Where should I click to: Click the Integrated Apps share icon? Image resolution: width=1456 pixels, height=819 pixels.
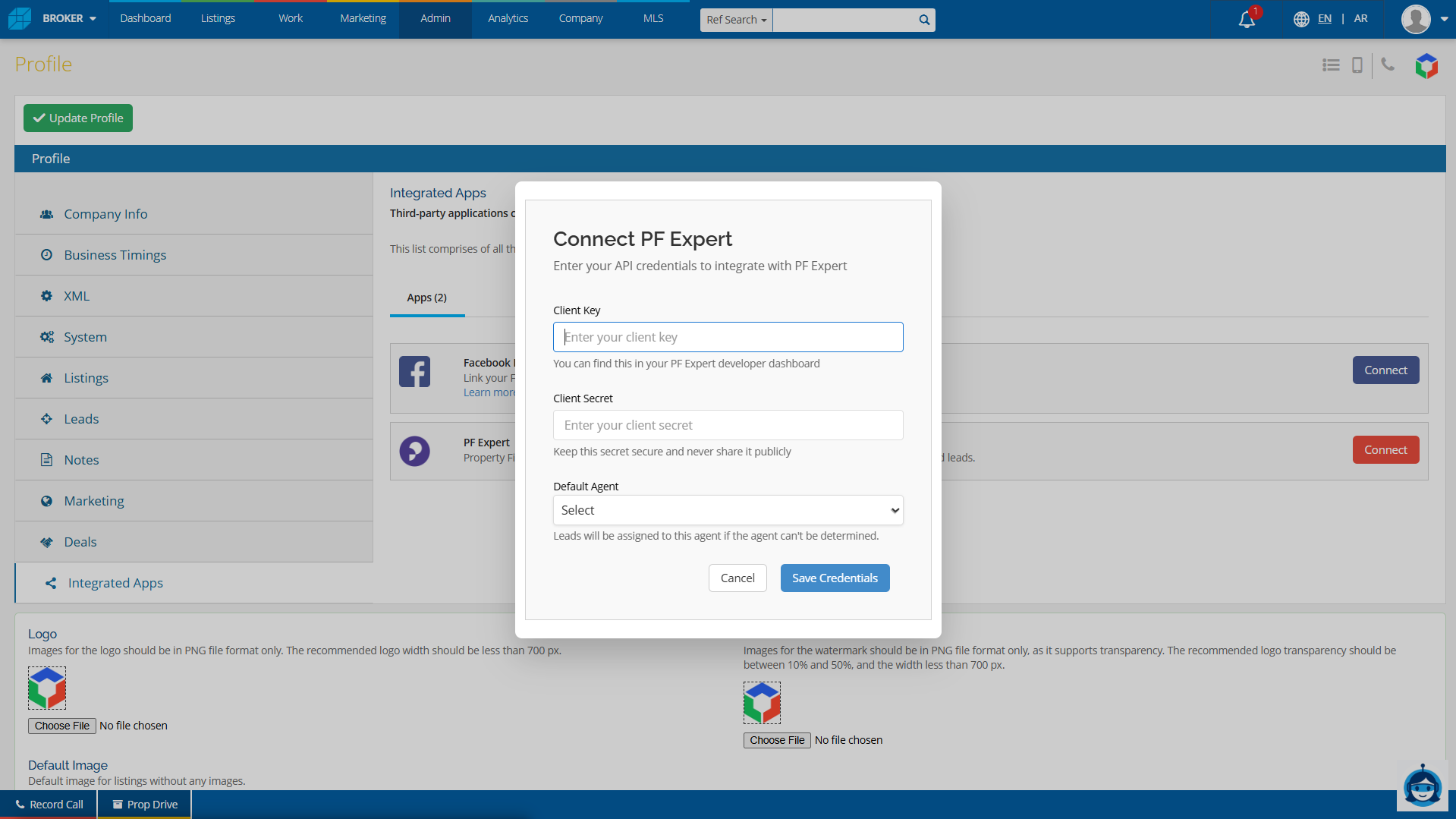[x=51, y=583]
